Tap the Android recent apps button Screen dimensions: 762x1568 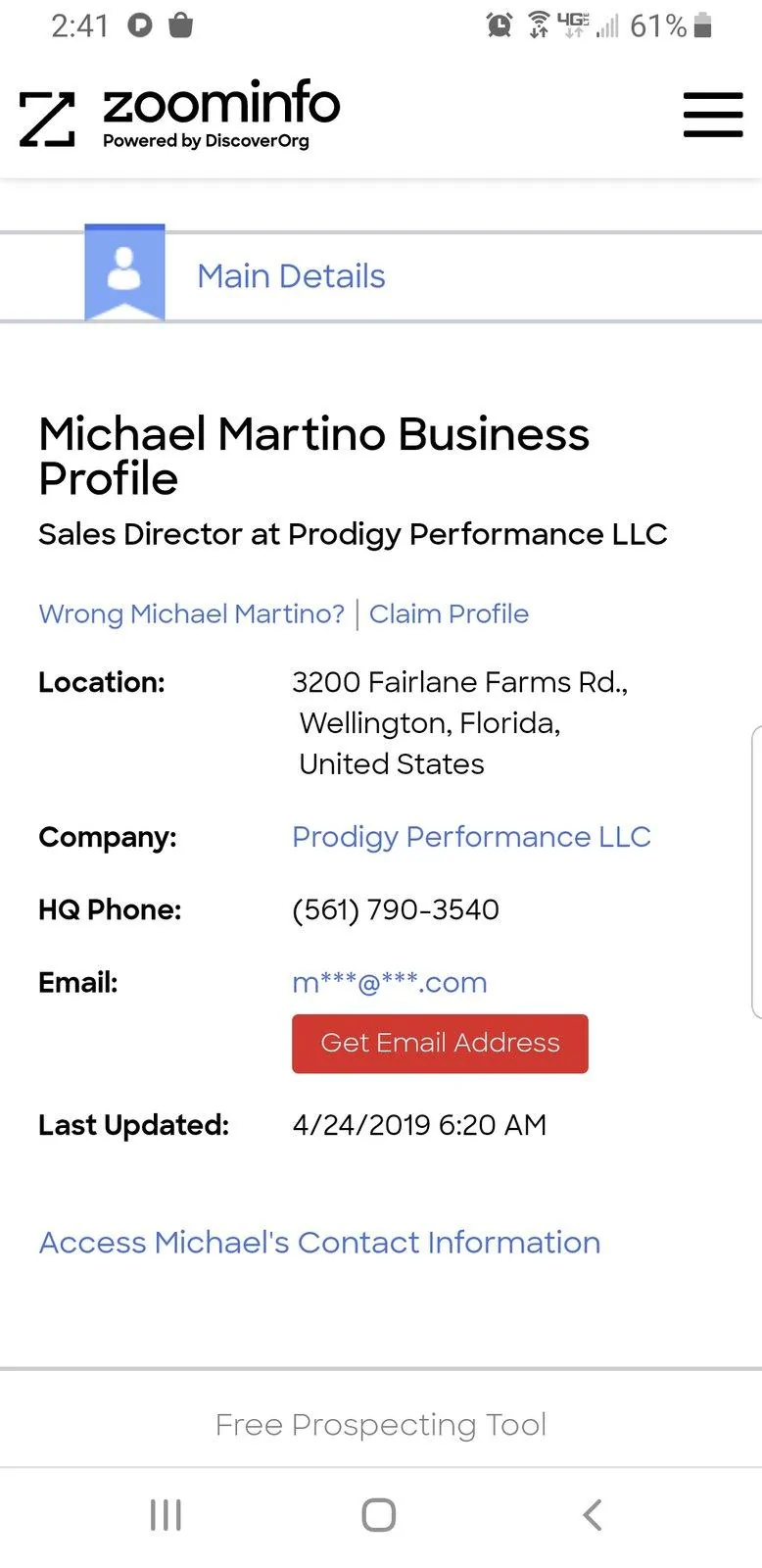(x=166, y=1514)
